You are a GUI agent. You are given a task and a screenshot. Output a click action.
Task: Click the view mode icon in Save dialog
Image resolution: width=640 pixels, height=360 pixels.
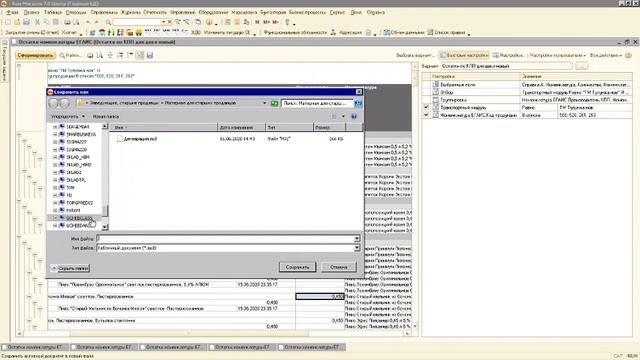(x=334, y=116)
